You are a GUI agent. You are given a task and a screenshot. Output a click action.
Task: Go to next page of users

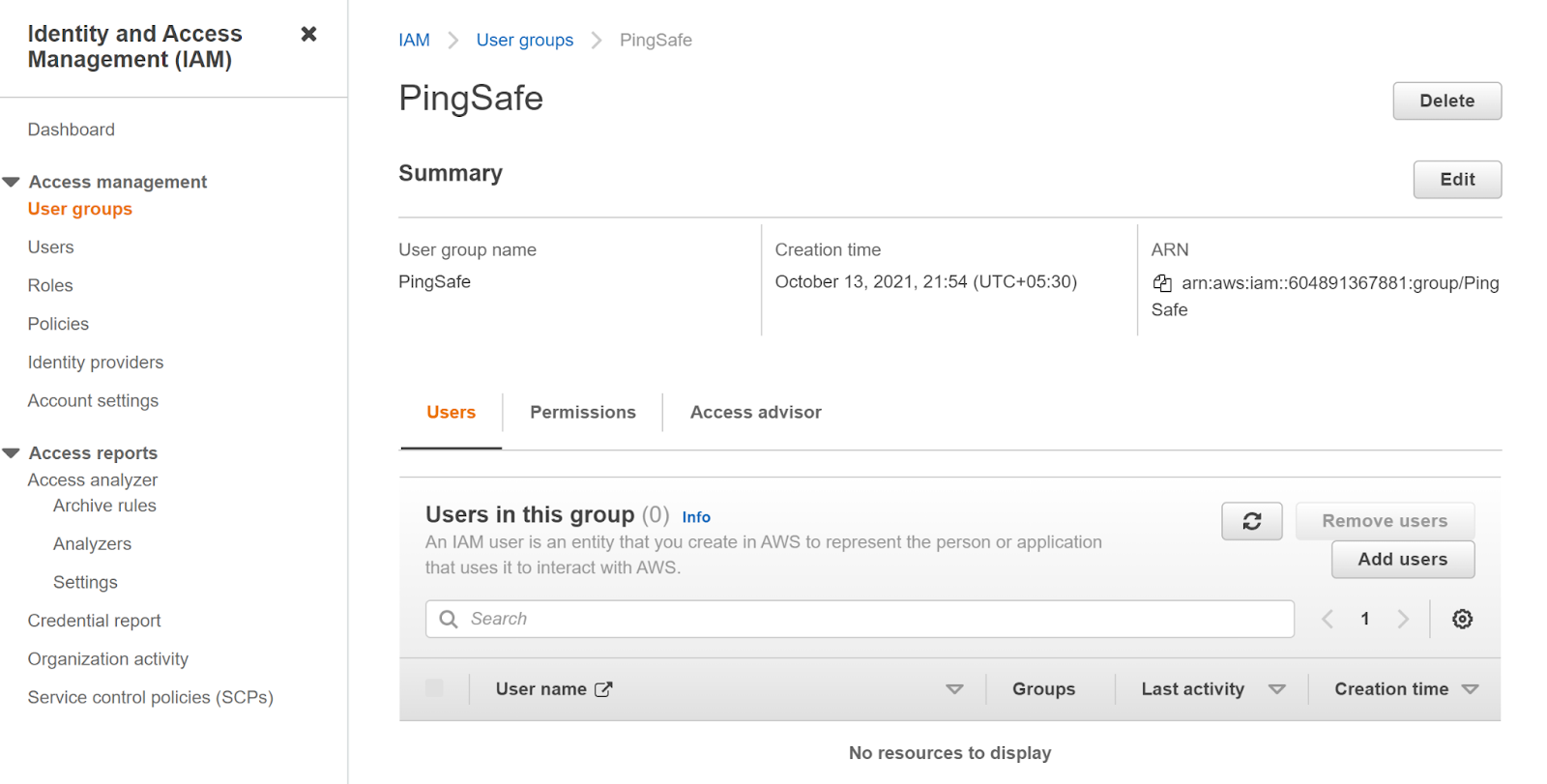[x=1403, y=619]
